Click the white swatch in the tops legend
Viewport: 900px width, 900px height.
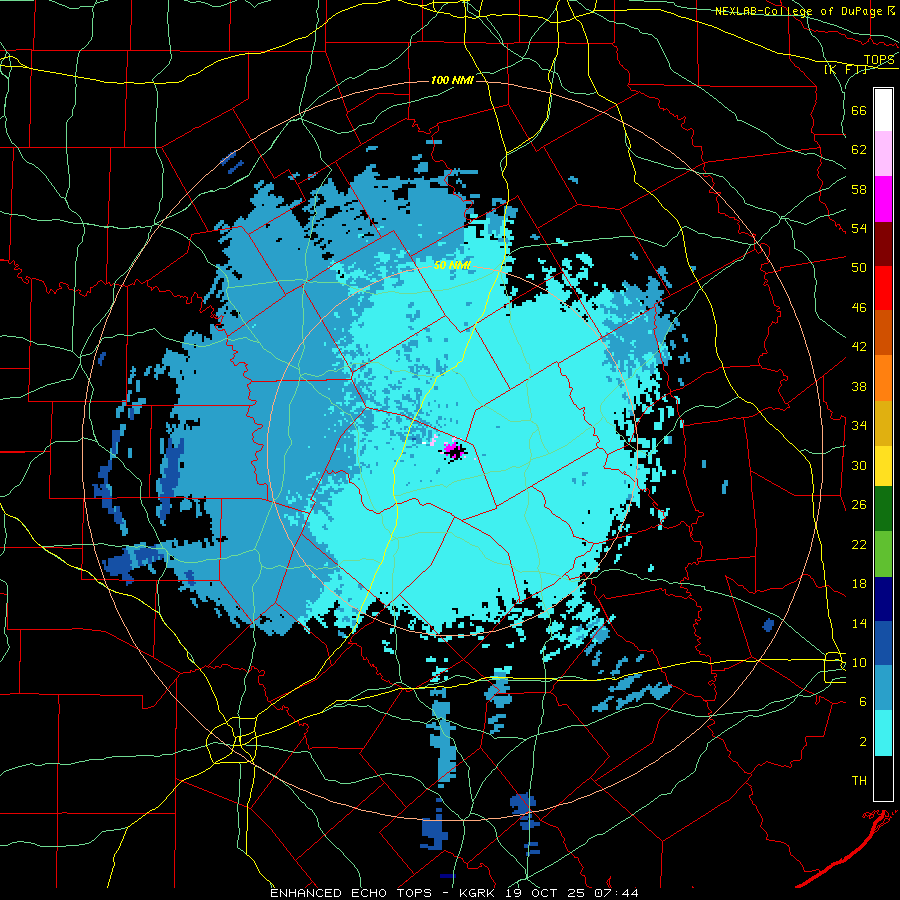pos(883,110)
